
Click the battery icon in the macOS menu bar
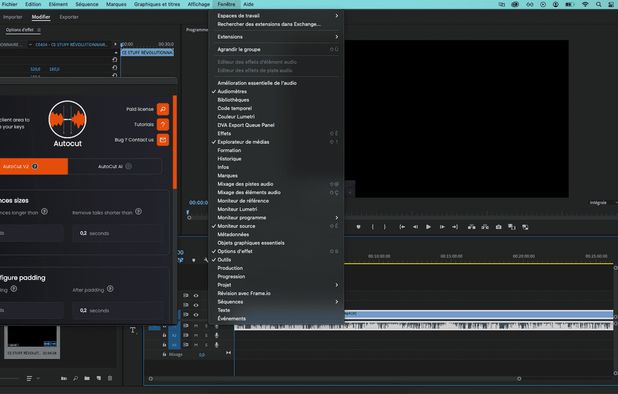point(570,4)
